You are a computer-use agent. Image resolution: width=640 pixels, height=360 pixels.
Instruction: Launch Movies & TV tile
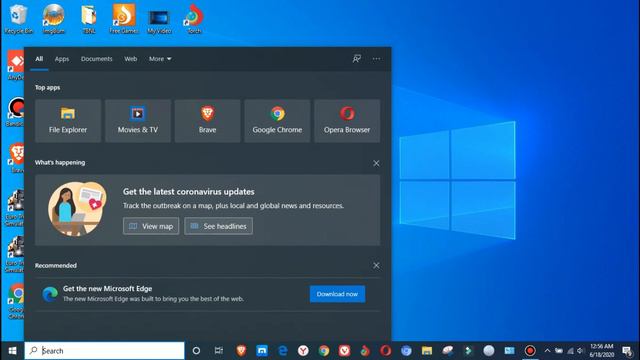138,121
